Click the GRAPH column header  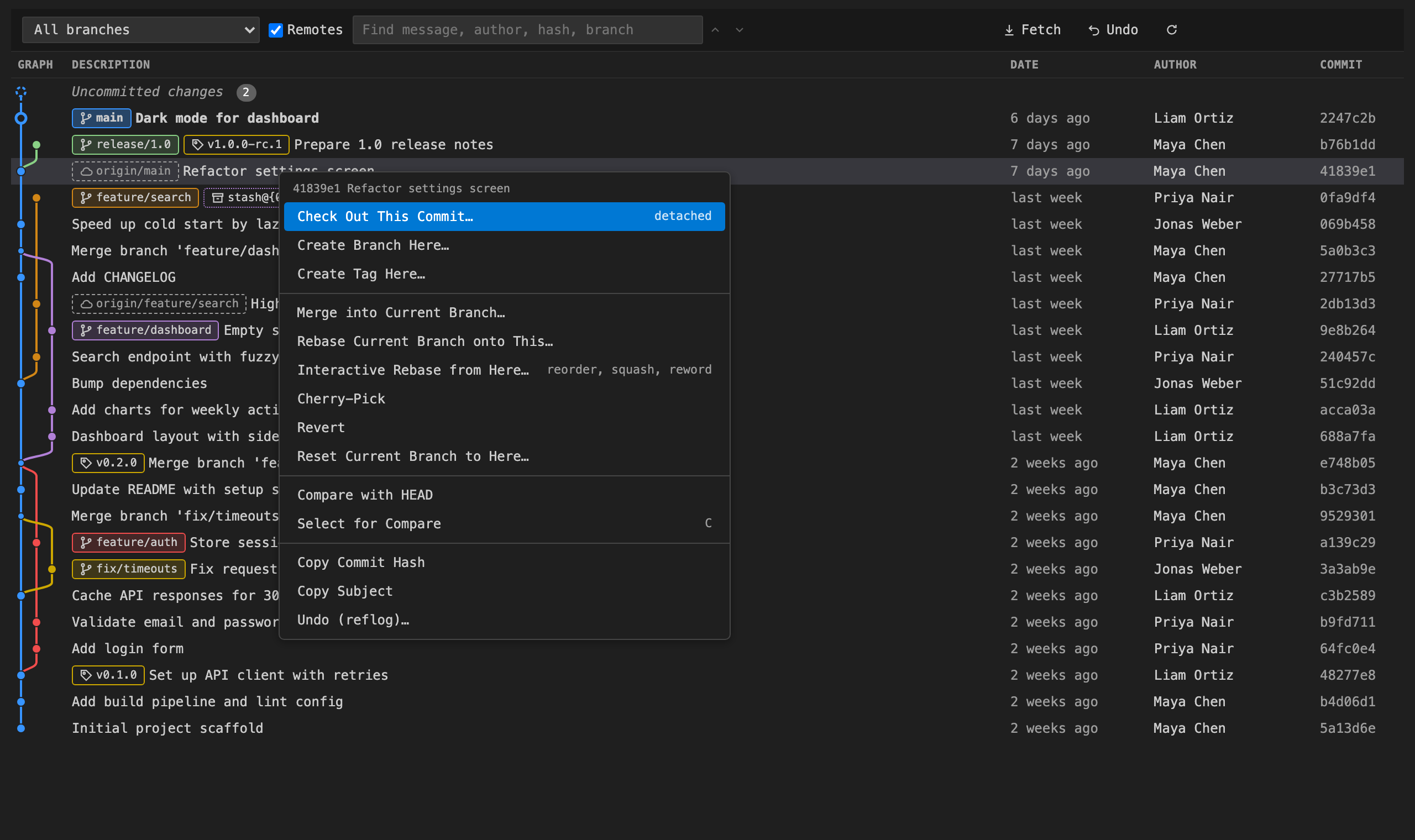(35, 65)
